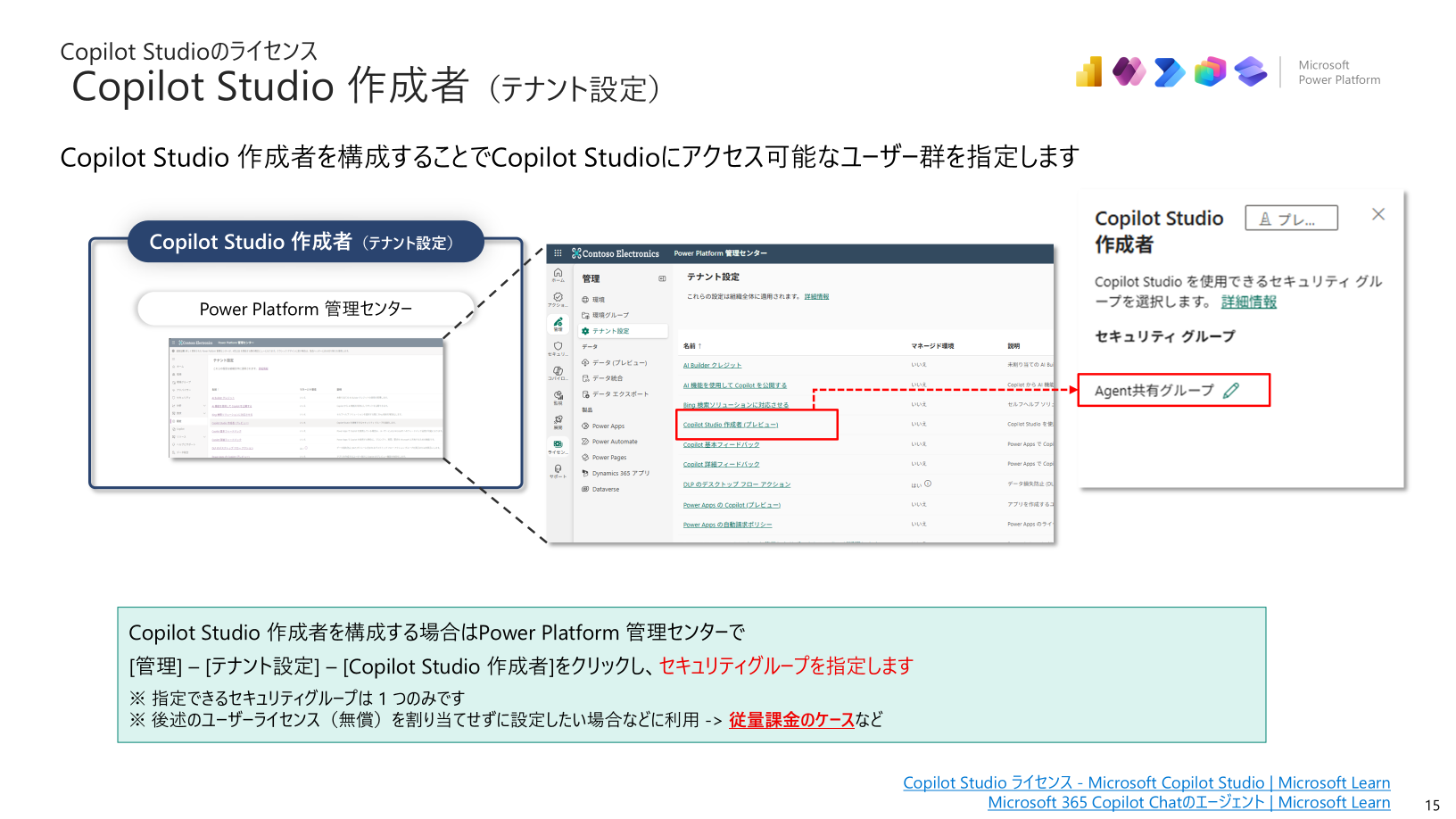Open Microsoft 365 Copilot Chatのエージェント link
Viewport: 1456px width, 819px height.
click(1189, 802)
